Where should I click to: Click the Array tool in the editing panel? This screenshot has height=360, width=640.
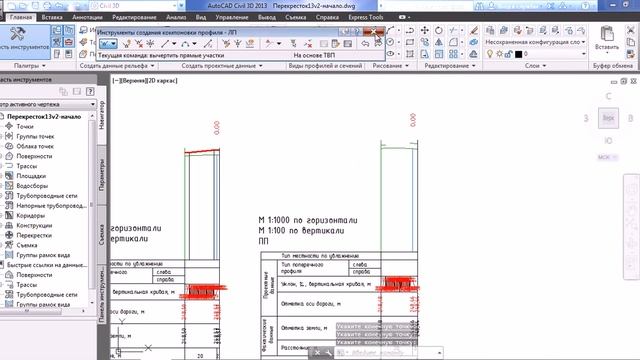point(453,54)
